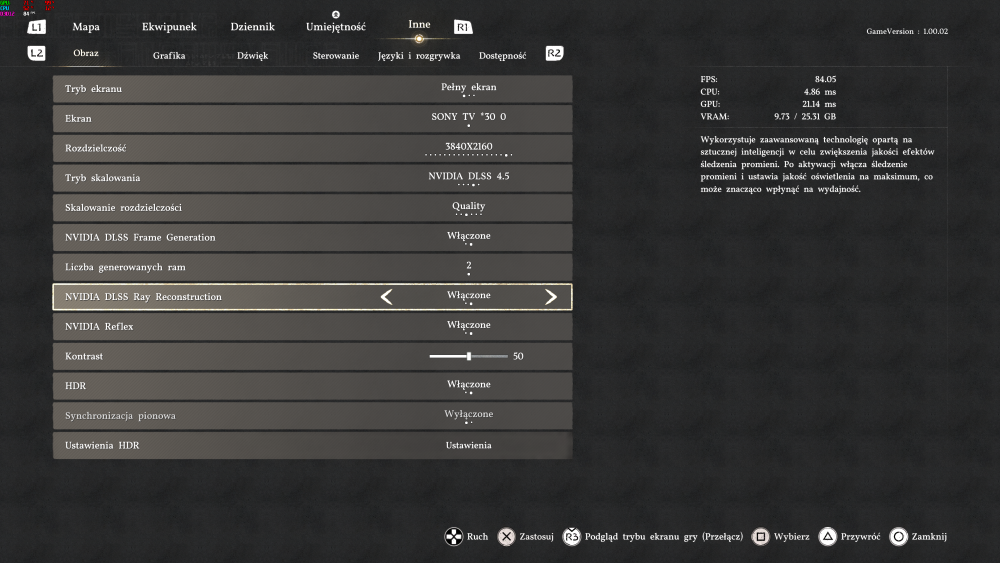Select the Inne tab
Image resolution: width=1000 pixels, height=563 pixels.
pyautogui.click(x=419, y=24)
